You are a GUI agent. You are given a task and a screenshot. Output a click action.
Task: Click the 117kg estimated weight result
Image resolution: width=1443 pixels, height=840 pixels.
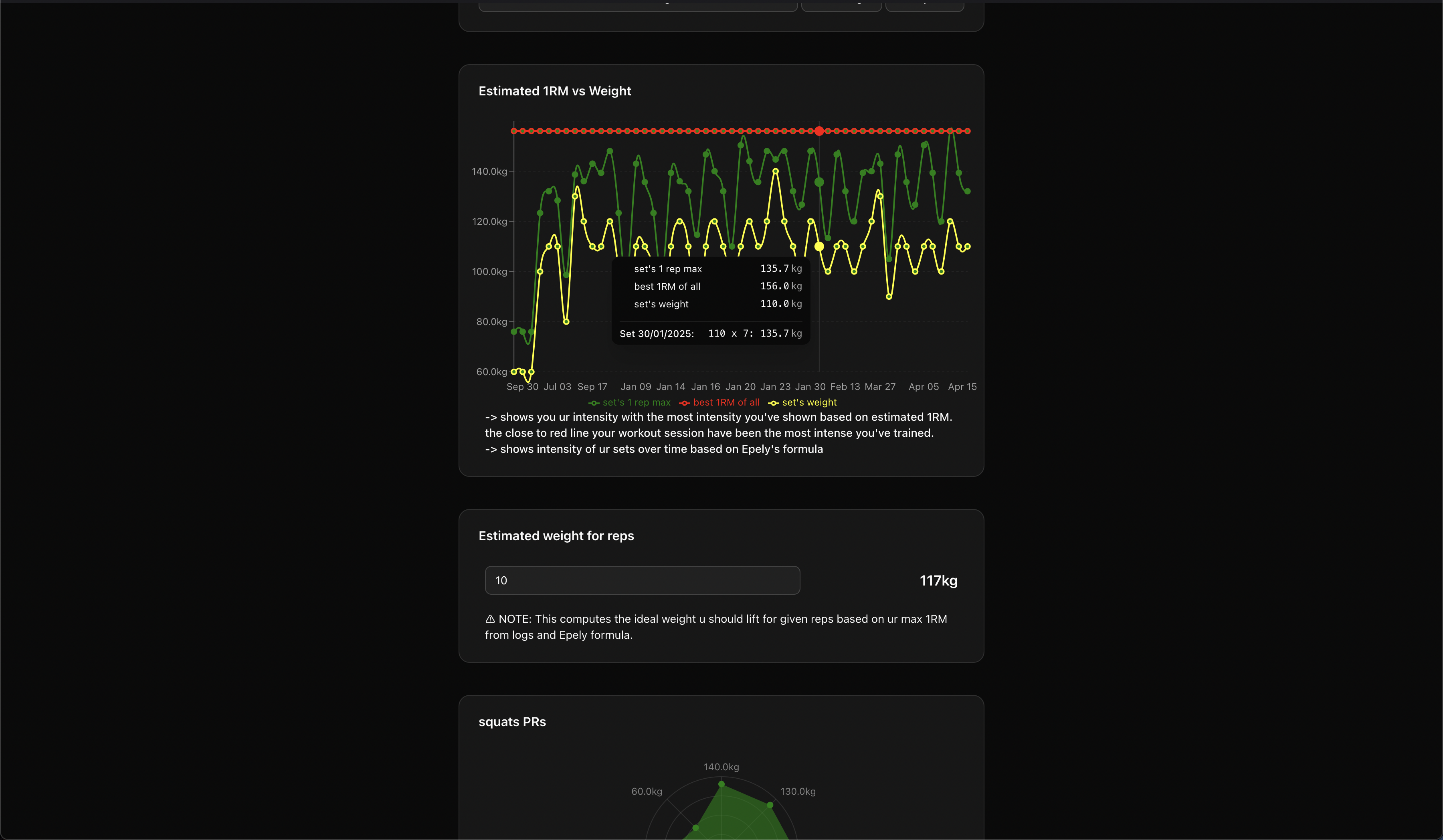pos(938,581)
